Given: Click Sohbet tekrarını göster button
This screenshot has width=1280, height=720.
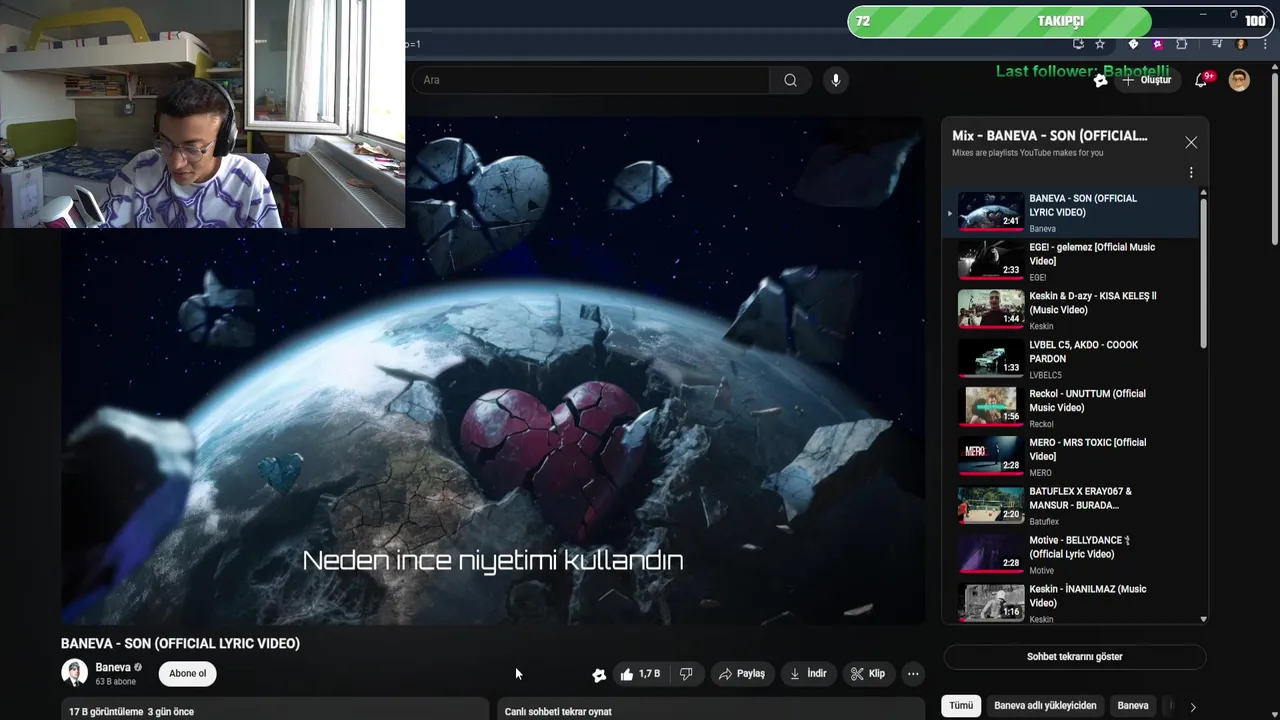Looking at the screenshot, I should (1075, 657).
